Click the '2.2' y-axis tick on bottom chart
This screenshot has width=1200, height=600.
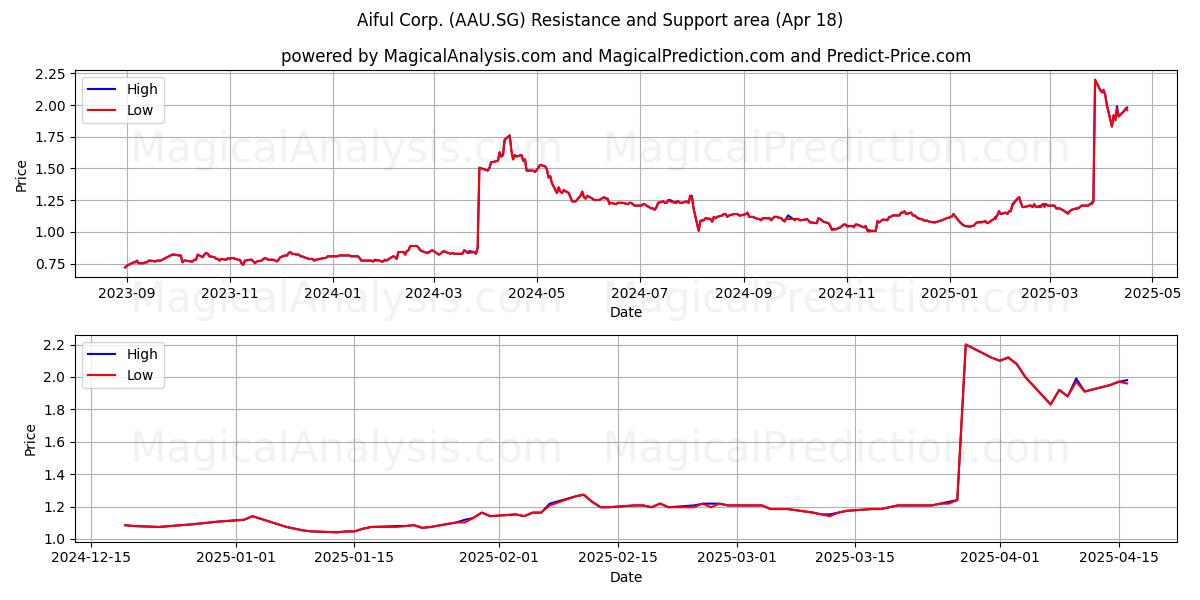point(56,345)
